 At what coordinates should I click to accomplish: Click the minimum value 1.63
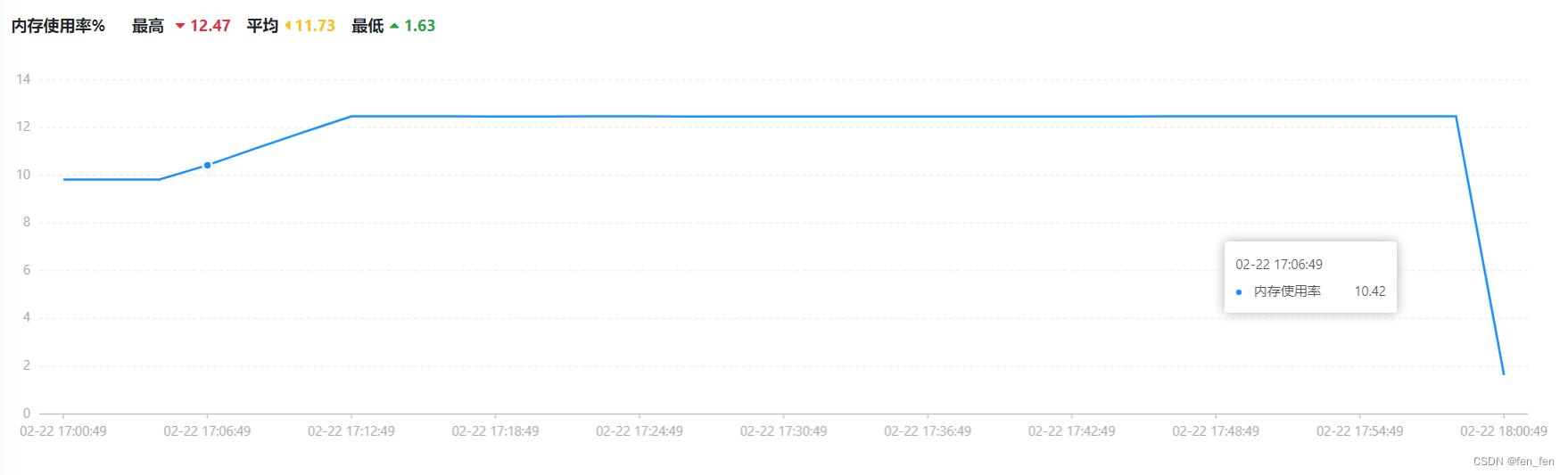420,26
